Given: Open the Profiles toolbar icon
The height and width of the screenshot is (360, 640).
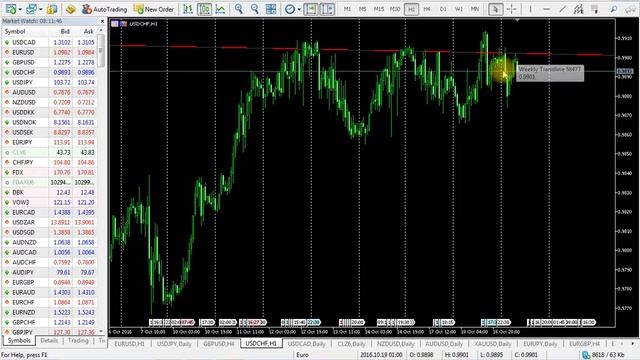Looking at the screenshot, I should point(31,9).
